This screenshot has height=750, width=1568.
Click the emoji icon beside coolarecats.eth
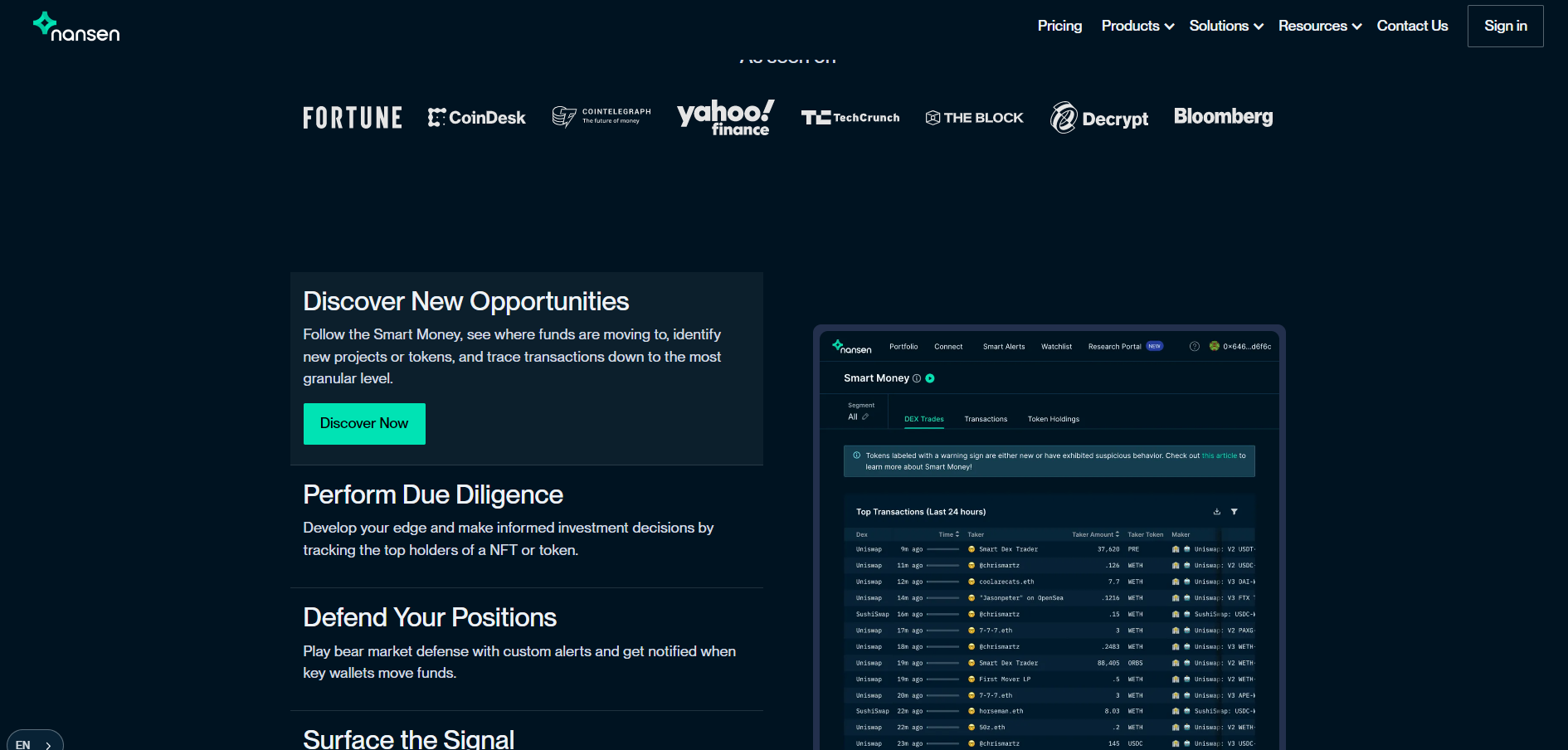point(971,582)
